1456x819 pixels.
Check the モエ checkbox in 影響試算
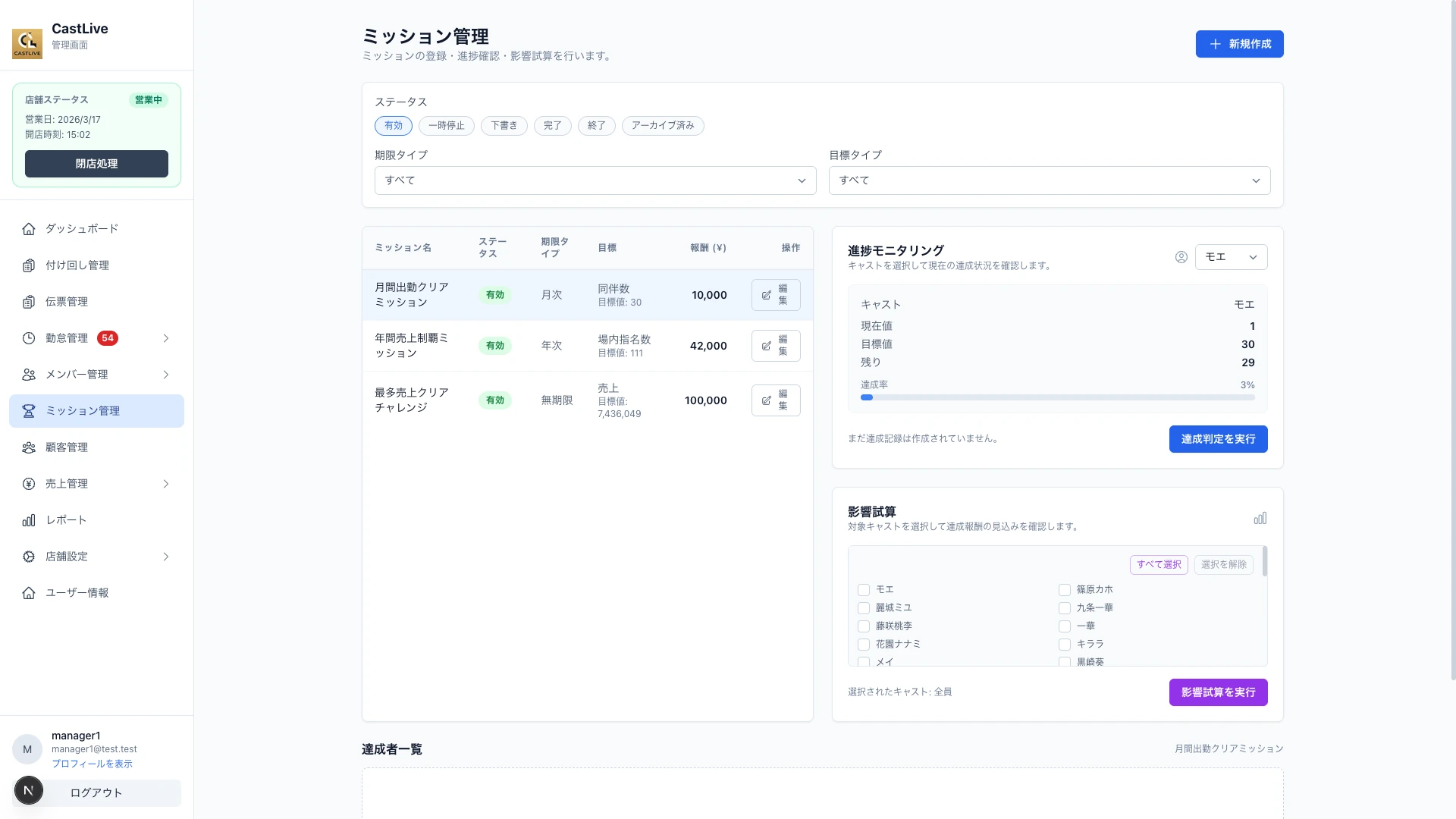tap(863, 589)
